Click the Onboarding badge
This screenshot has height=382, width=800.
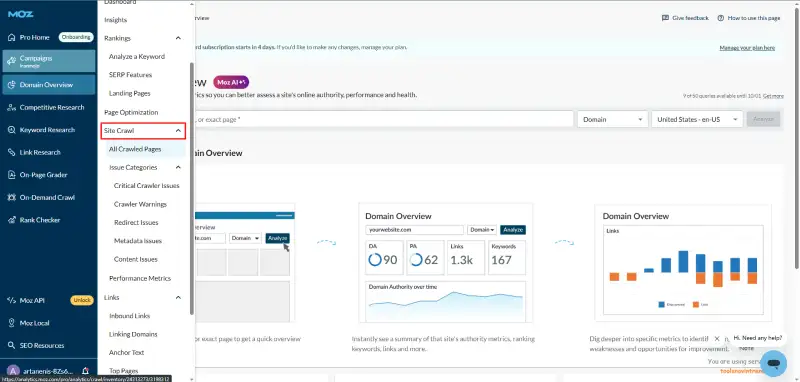(76, 37)
